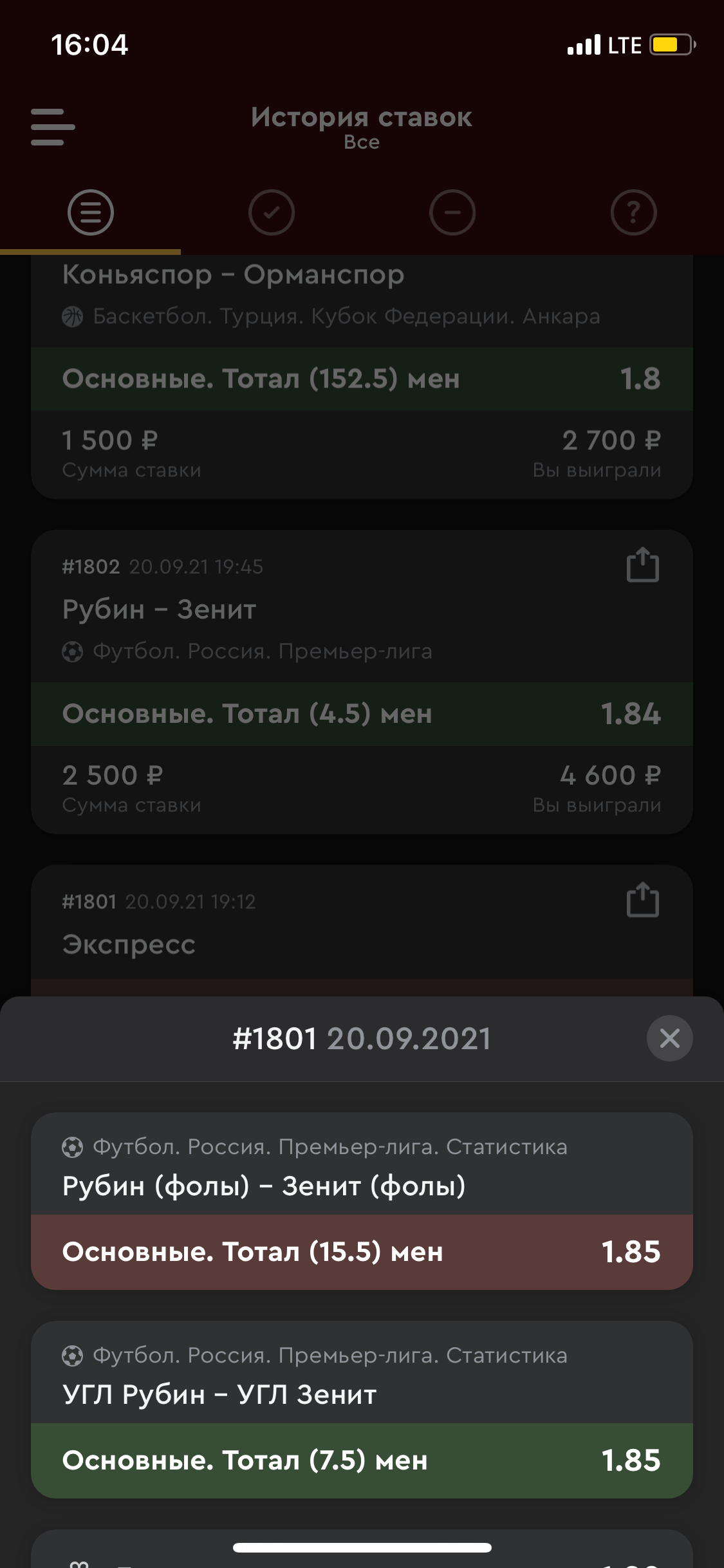Tap the Рубин (фолы) – Зенит (фолы) event
This screenshot has height=1568, width=724.
coord(264,1186)
